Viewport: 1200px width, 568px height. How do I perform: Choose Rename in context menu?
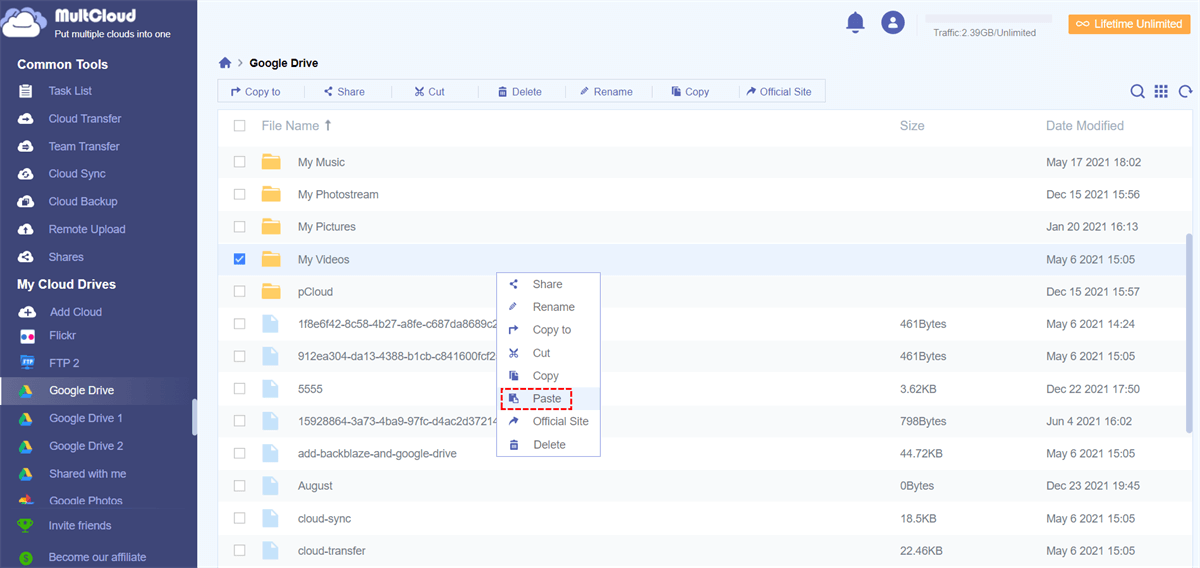coord(548,307)
